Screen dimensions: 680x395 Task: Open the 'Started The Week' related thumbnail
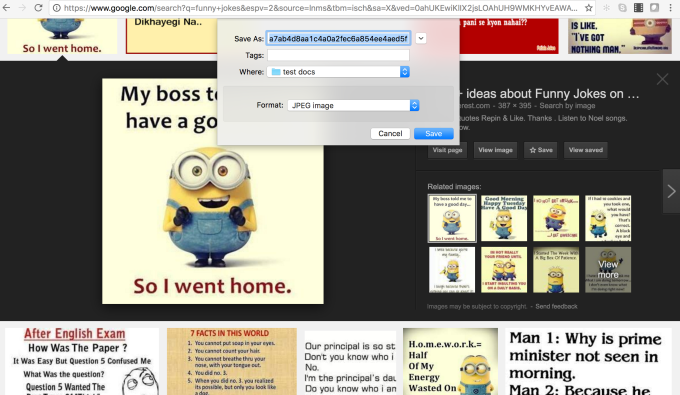tap(556, 270)
